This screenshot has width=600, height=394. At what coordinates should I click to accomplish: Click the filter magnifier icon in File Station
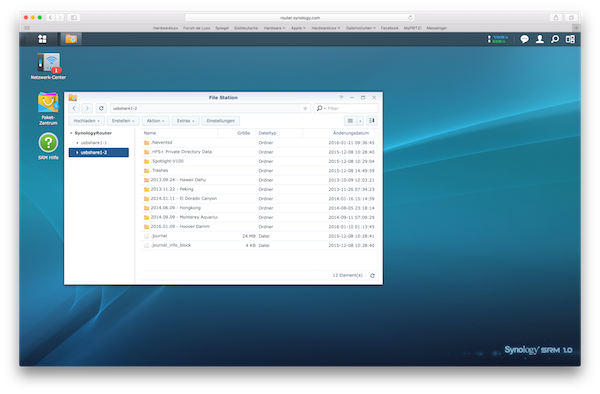[x=320, y=108]
